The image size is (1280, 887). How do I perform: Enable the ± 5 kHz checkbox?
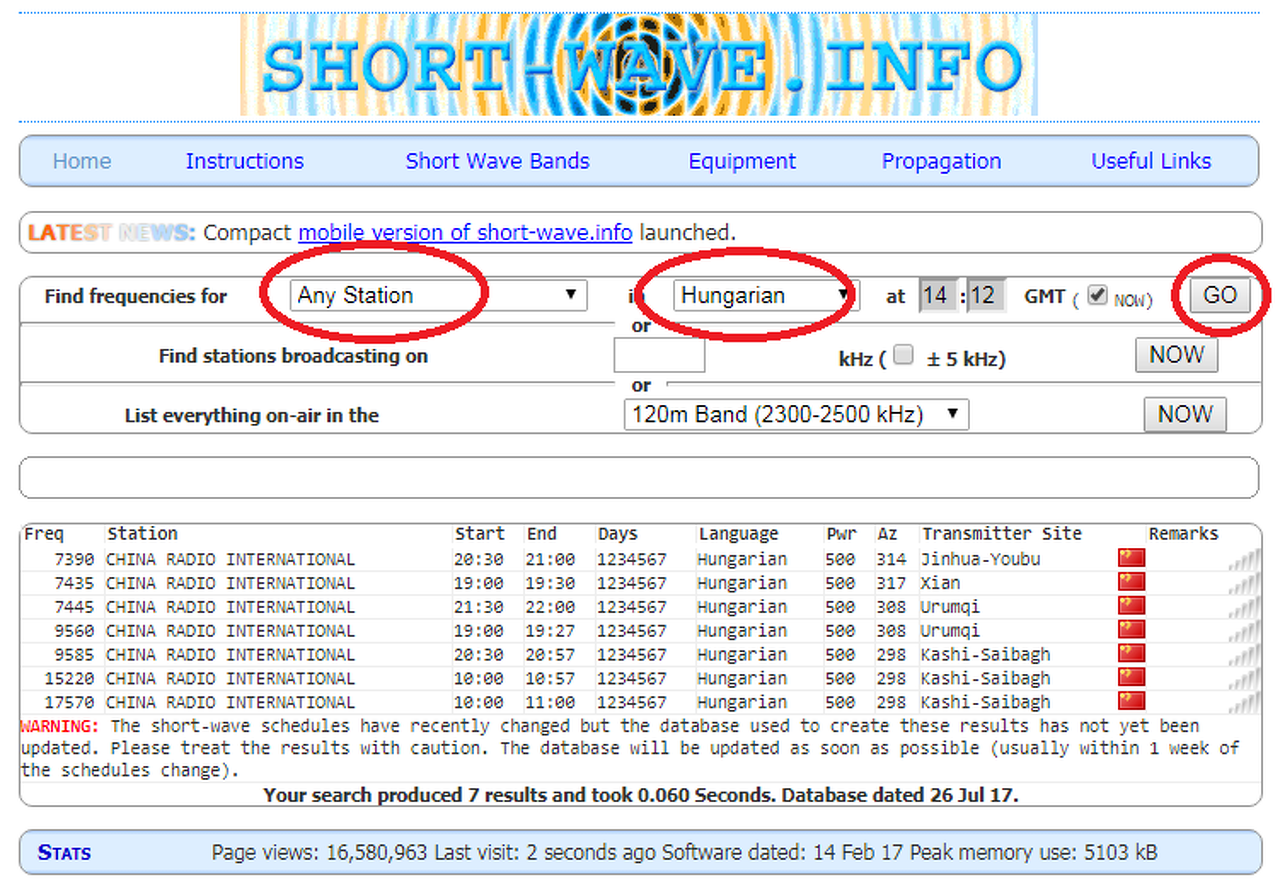pyautogui.click(x=903, y=355)
